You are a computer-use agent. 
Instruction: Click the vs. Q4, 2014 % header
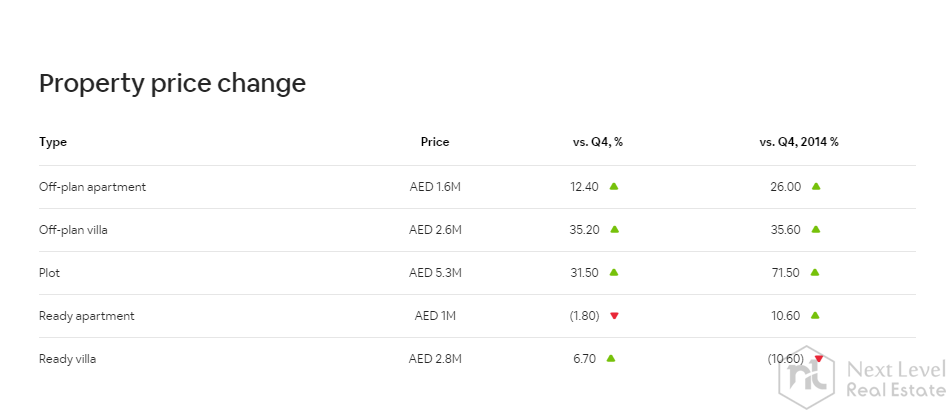pos(799,142)
